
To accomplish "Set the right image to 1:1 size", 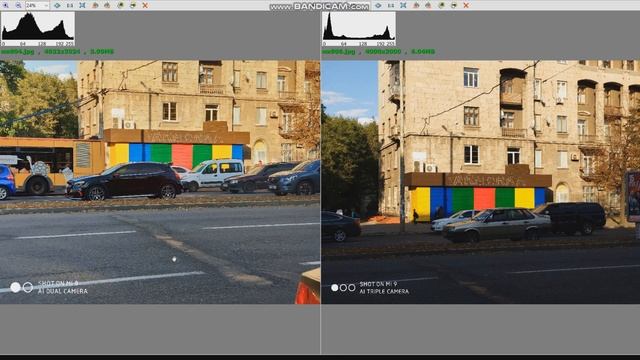I will coord(391,5).
